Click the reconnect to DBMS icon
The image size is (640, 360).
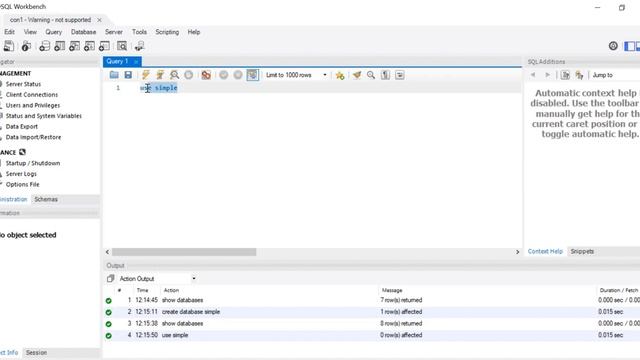coord(140,46)
